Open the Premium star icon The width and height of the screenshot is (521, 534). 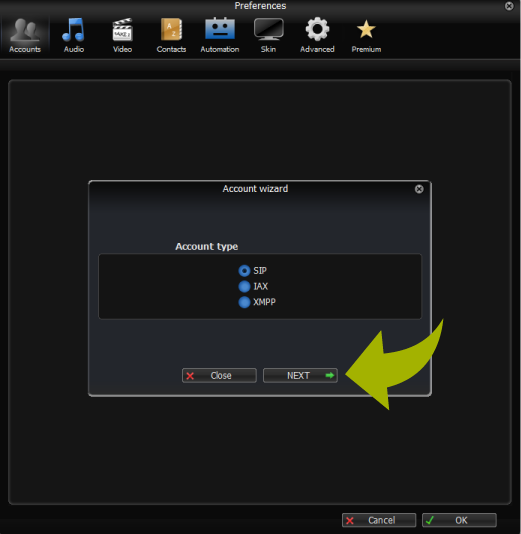tap(366, 29)
